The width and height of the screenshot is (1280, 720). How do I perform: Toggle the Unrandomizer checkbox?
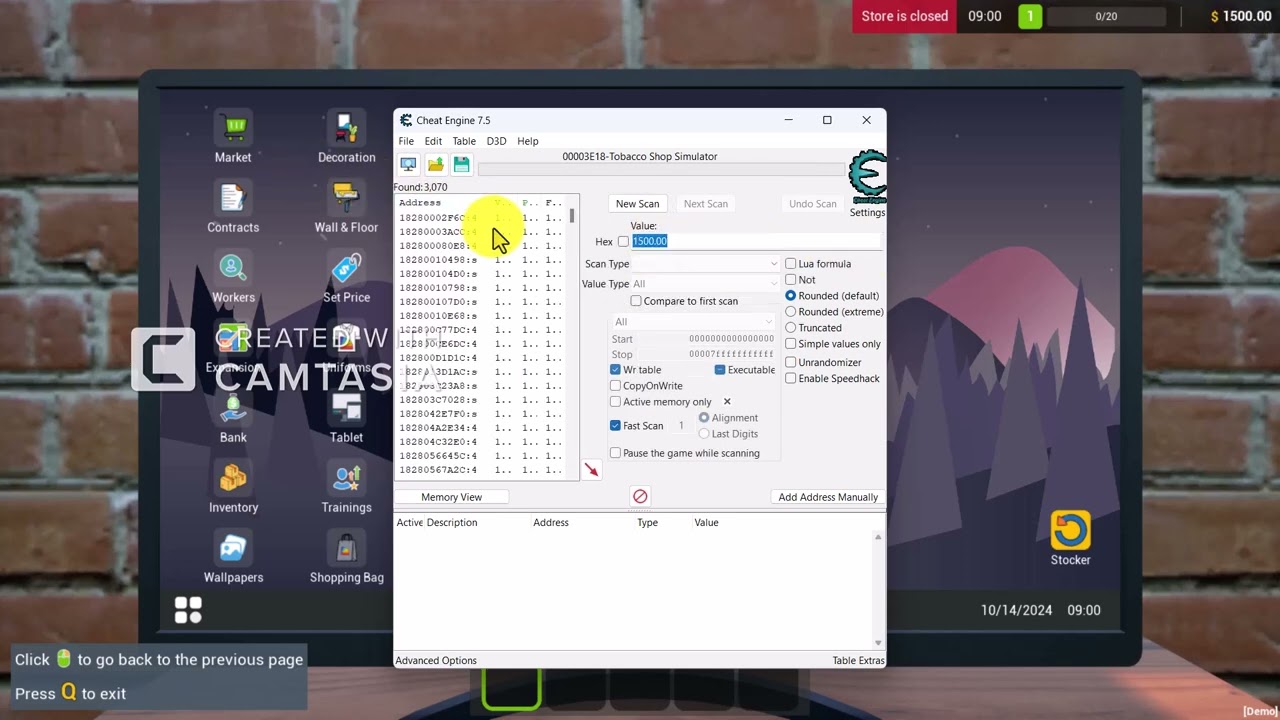[x=790, y=363]
